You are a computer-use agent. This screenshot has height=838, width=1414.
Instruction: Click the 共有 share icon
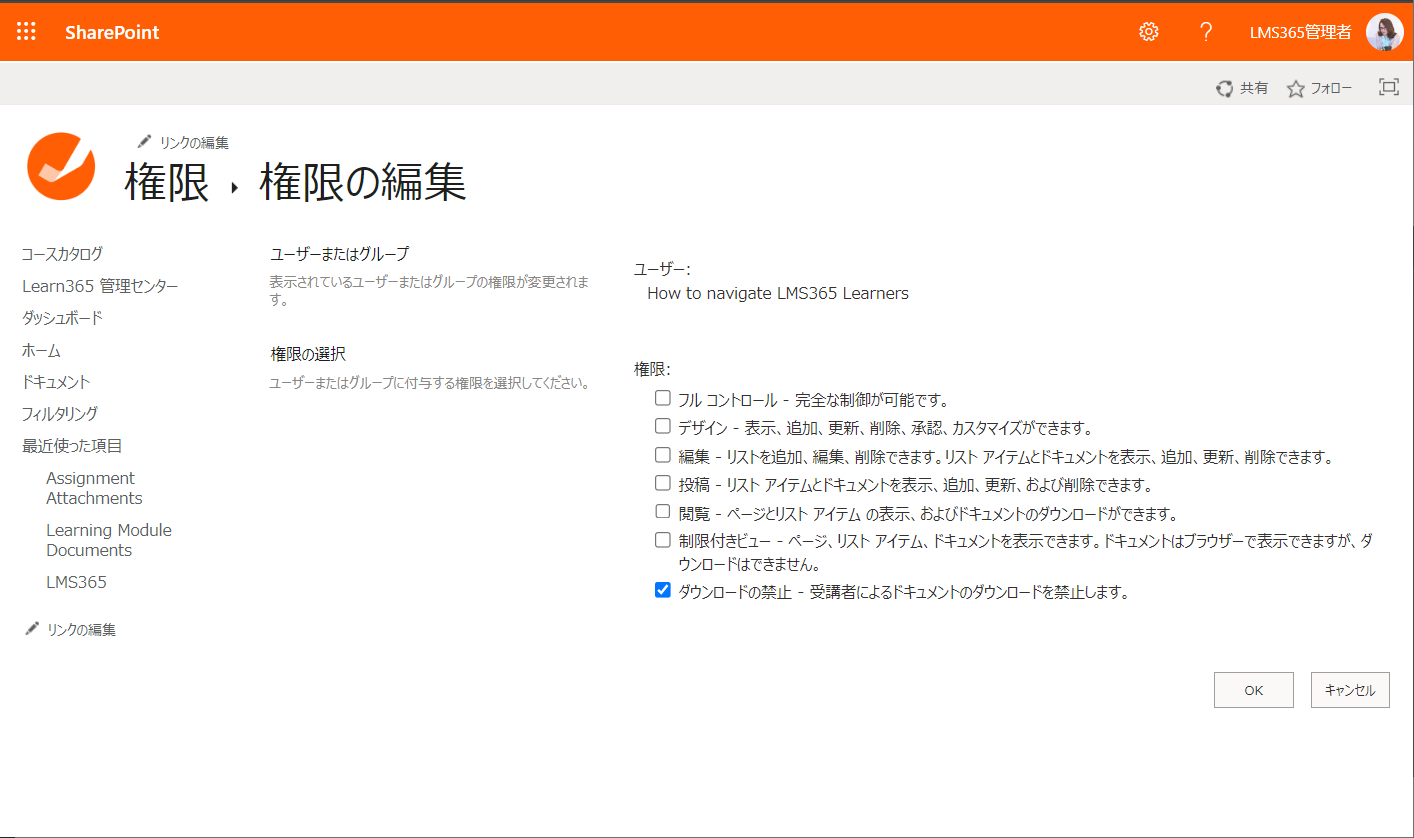[1225, 89]
